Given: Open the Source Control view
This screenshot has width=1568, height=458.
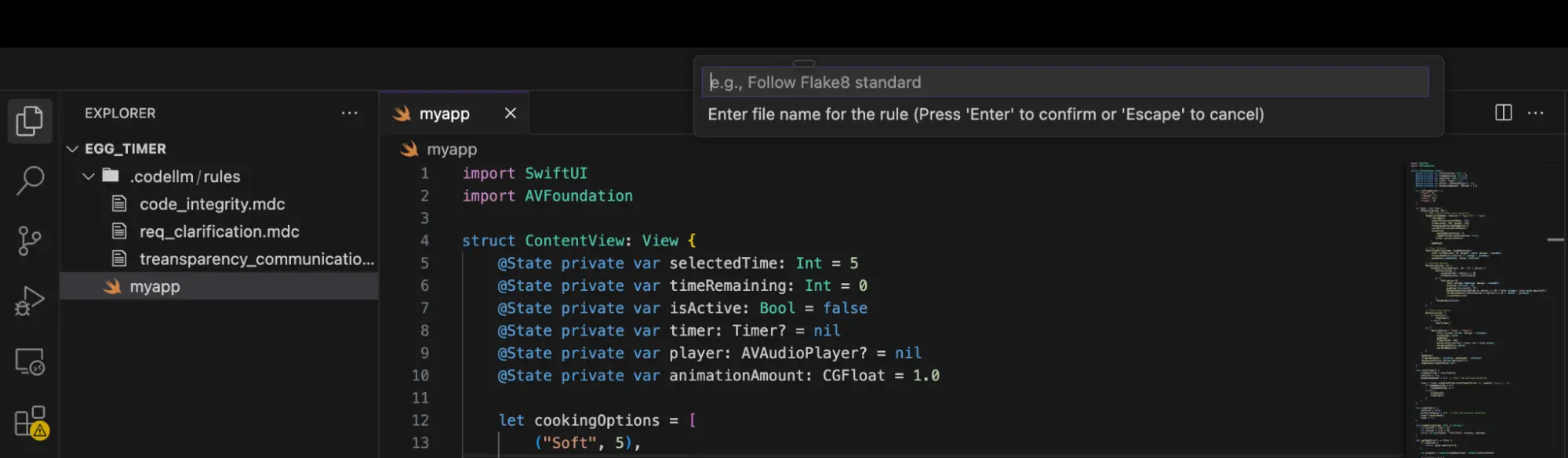Looking at the screenshot, I should 30,241.
